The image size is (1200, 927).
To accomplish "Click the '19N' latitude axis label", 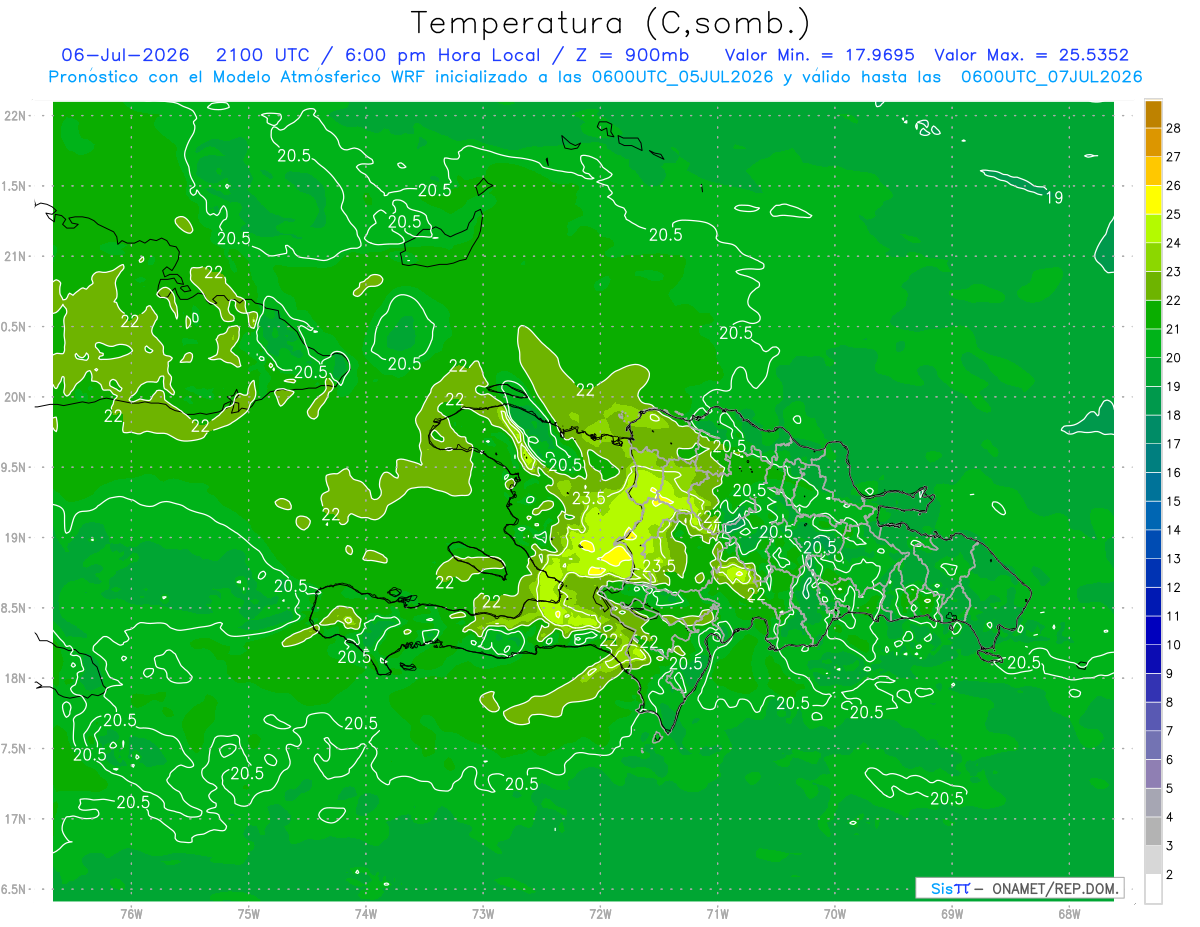I will 16,538.
